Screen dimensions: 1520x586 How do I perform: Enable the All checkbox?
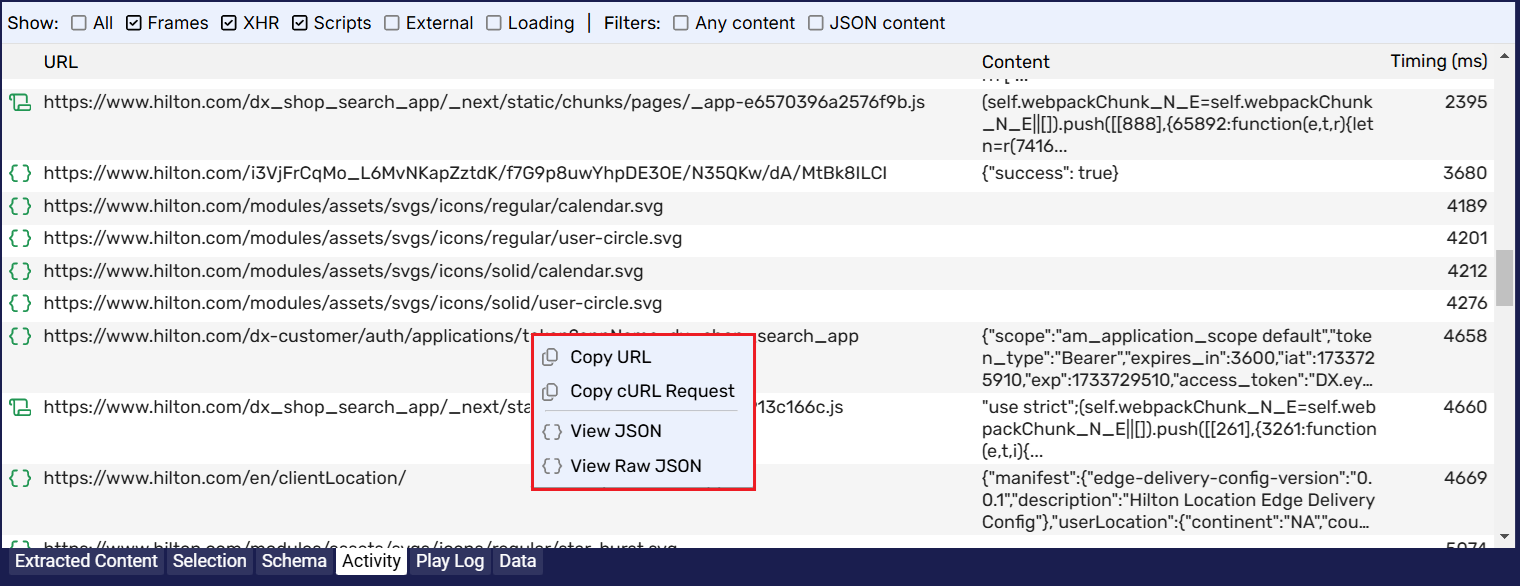click(x=79, y=23)
